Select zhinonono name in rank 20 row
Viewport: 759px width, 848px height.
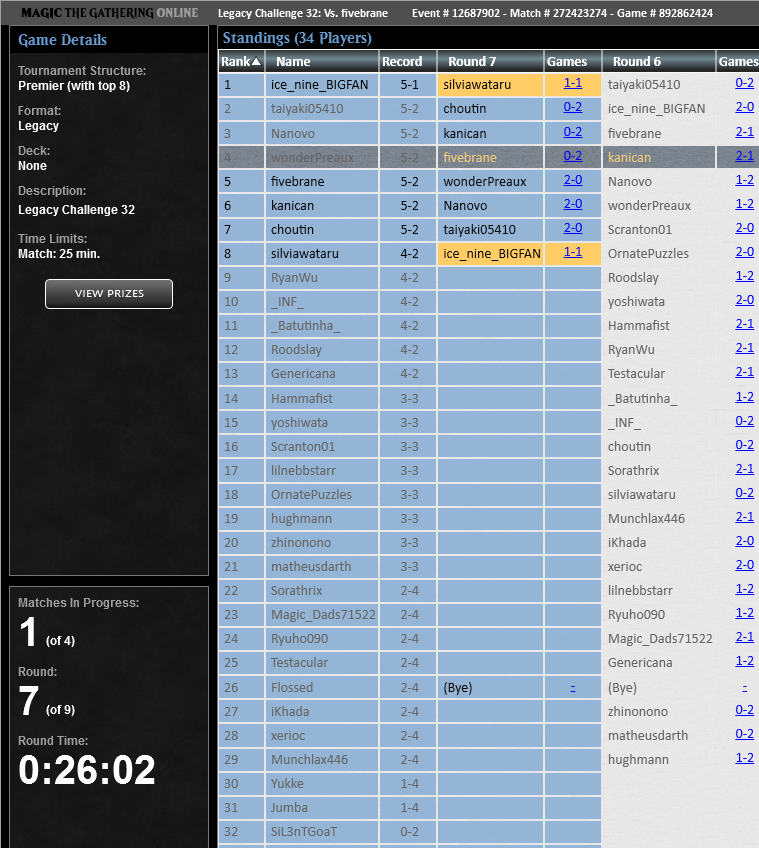(x=301, y=542)
